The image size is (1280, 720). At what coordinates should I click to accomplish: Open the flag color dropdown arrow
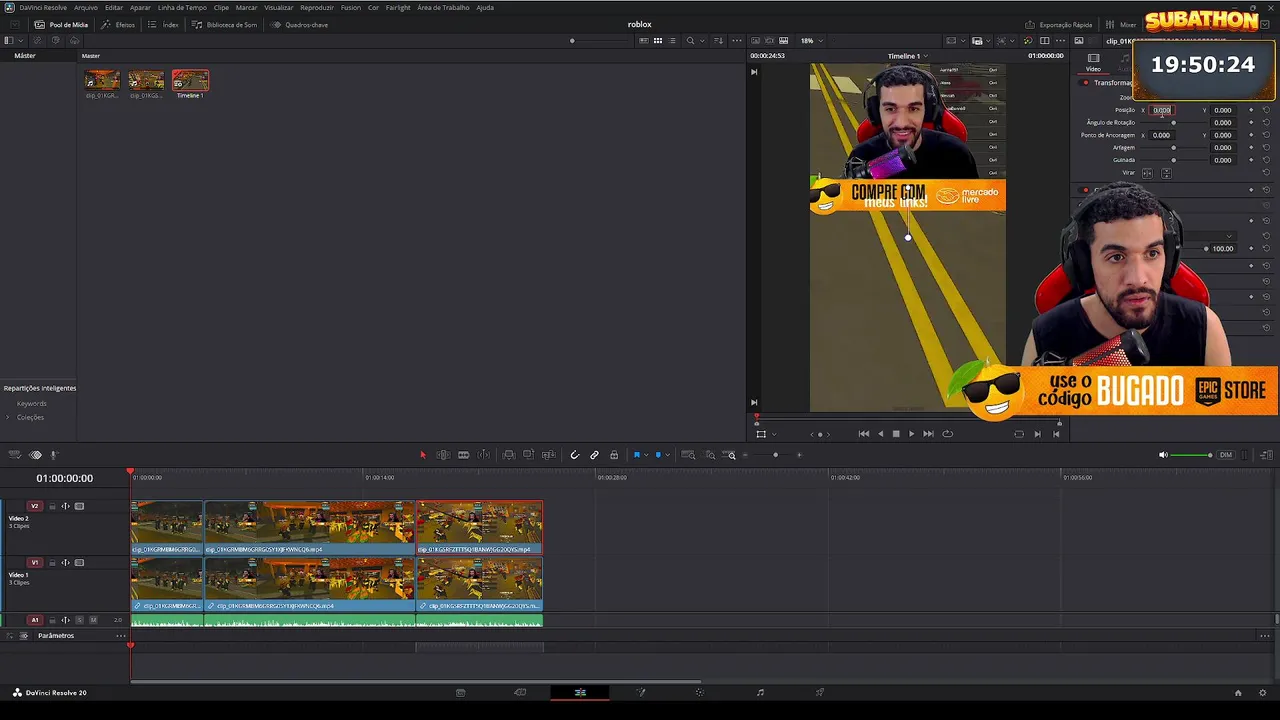[645, 455]
